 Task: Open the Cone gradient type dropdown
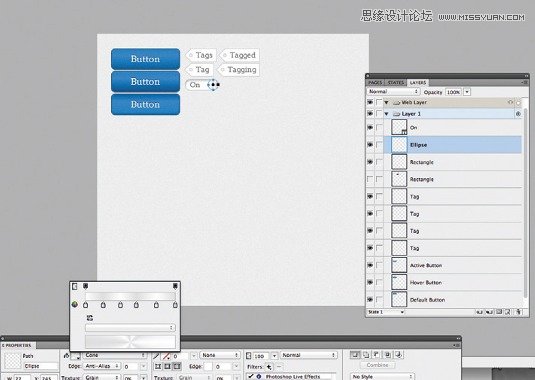[115, 355]
